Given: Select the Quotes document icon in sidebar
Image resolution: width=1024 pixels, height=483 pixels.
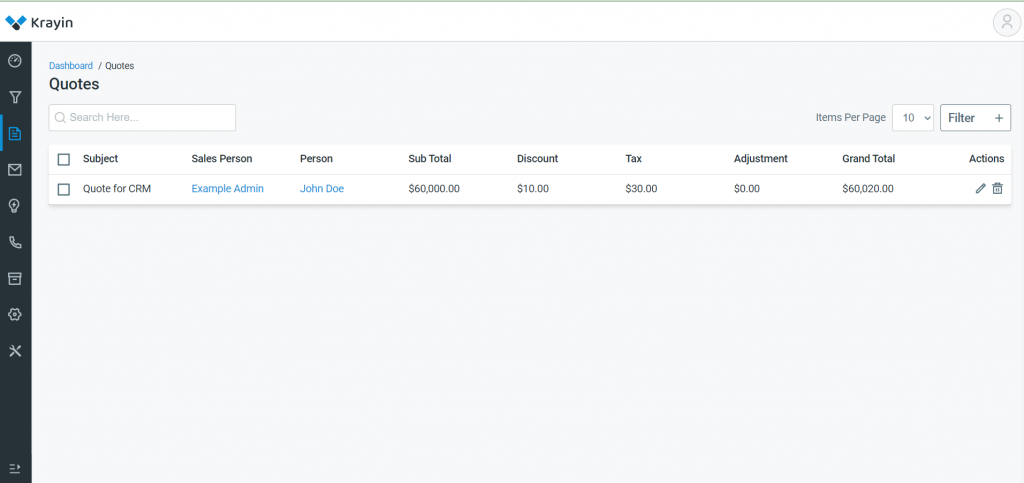Looking at the screenshot, I should (15, 134).
